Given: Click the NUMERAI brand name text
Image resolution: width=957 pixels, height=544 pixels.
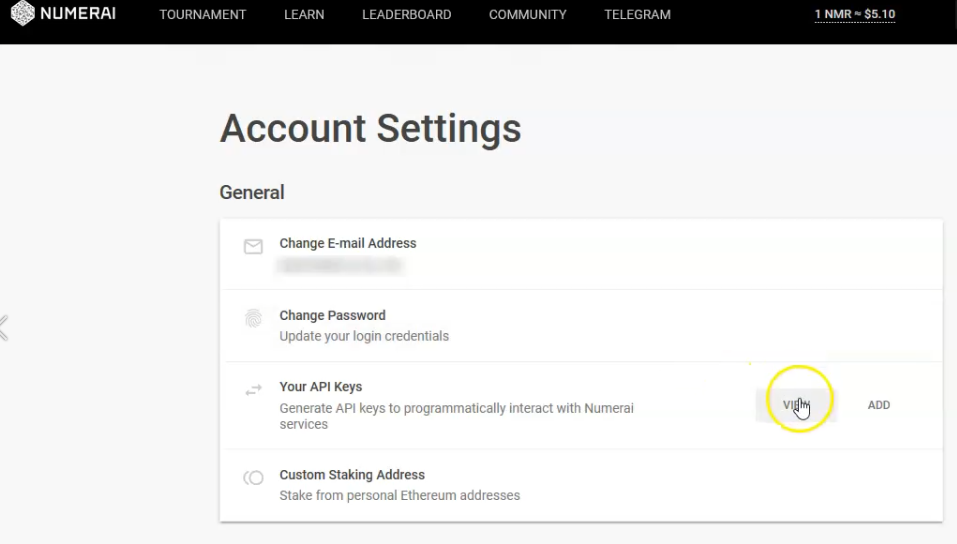Looking at the screenshot, I should coord(78,13).
